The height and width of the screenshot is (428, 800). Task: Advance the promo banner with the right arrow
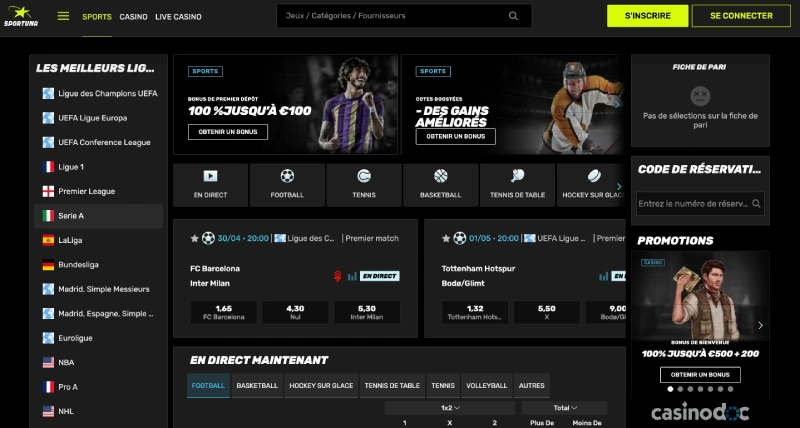tap(617, 105)
